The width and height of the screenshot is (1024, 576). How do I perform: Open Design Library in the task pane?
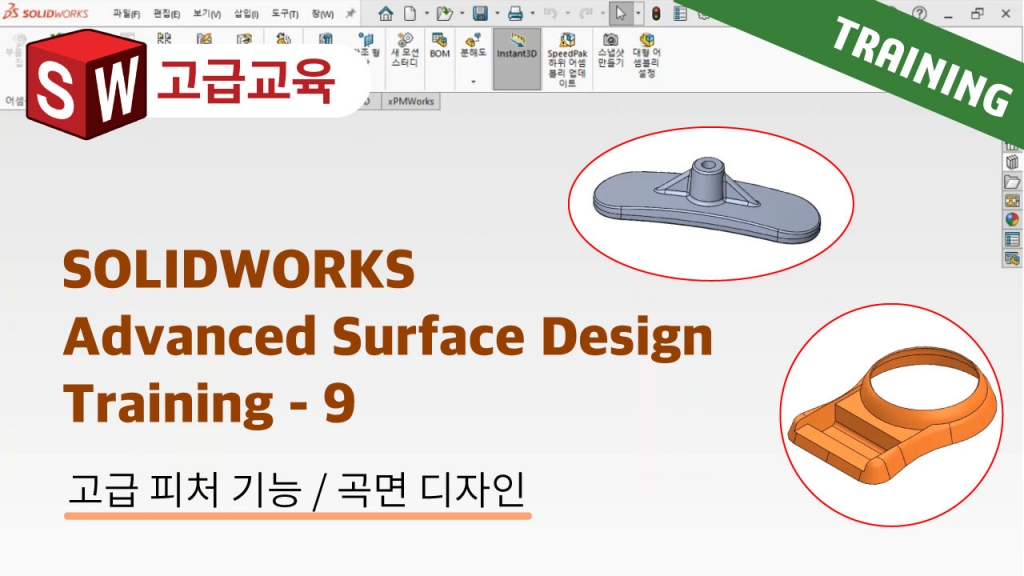[1012, 162]
